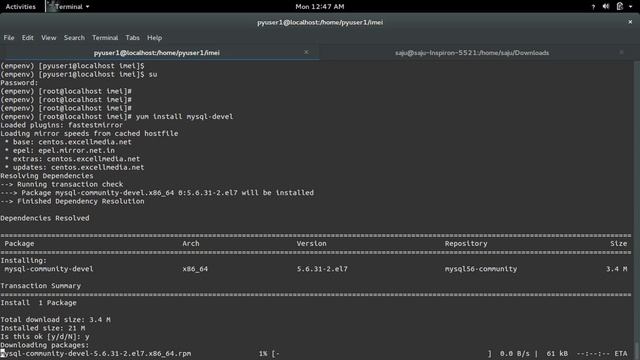Open the Search menu
The height and width of the screenshot is (360, 640).
(x=74, y=38)
